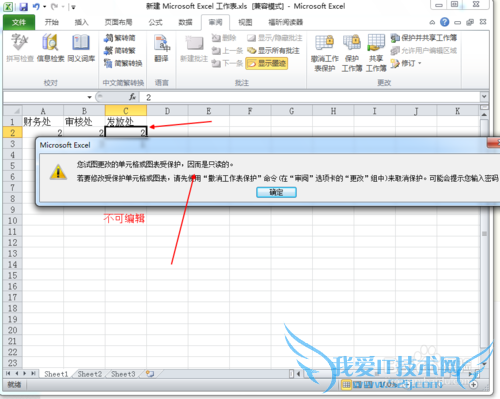Convert traditional to simplified (繁转简)
Screen dimensions: 500x399
click(120, 38)
